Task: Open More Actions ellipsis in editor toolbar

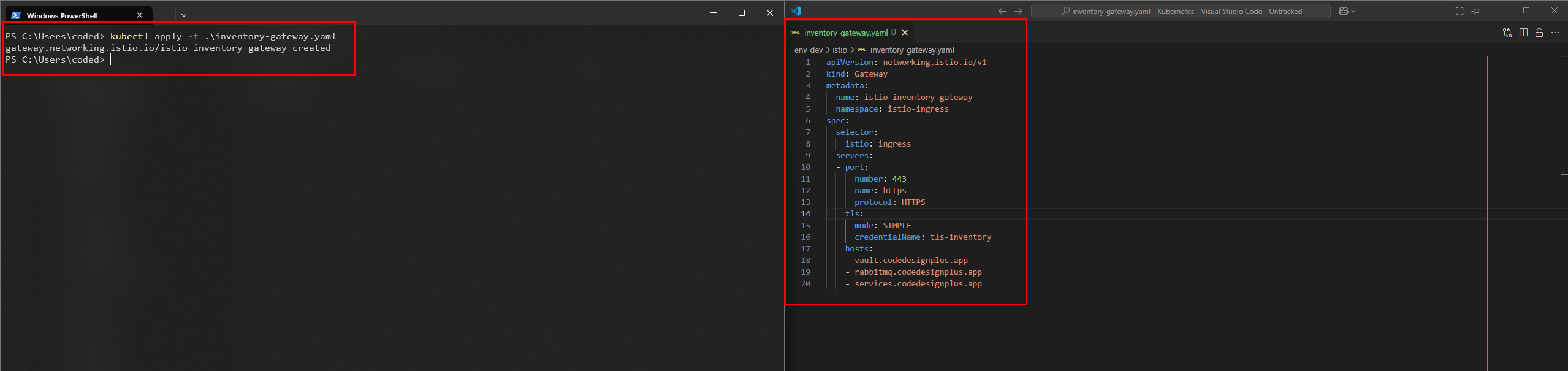Action: [1555, 33]
